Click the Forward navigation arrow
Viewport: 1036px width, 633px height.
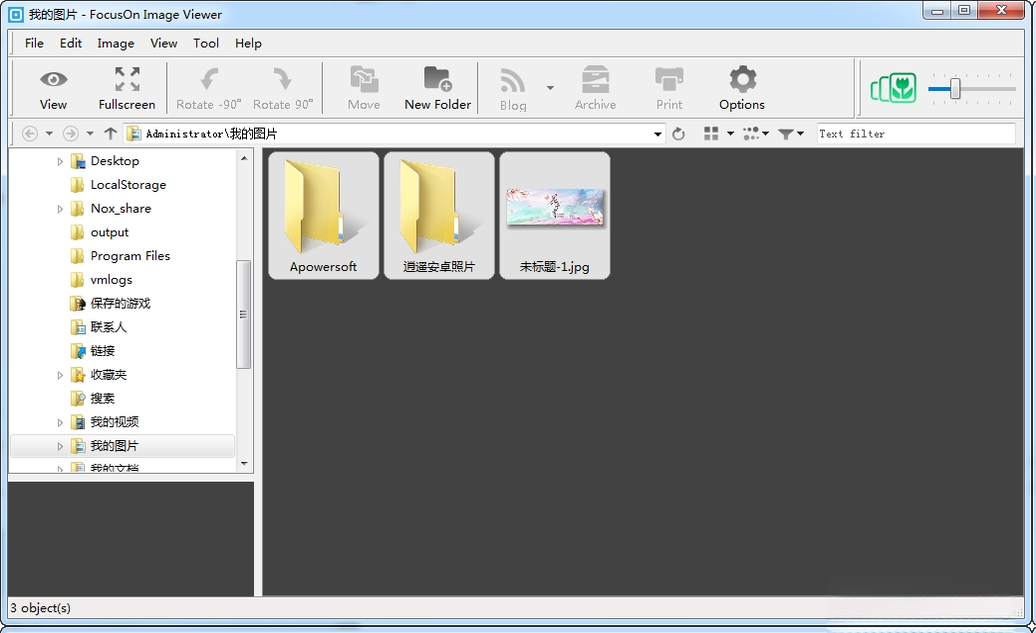pyautogui.click(x=70, y=133)
